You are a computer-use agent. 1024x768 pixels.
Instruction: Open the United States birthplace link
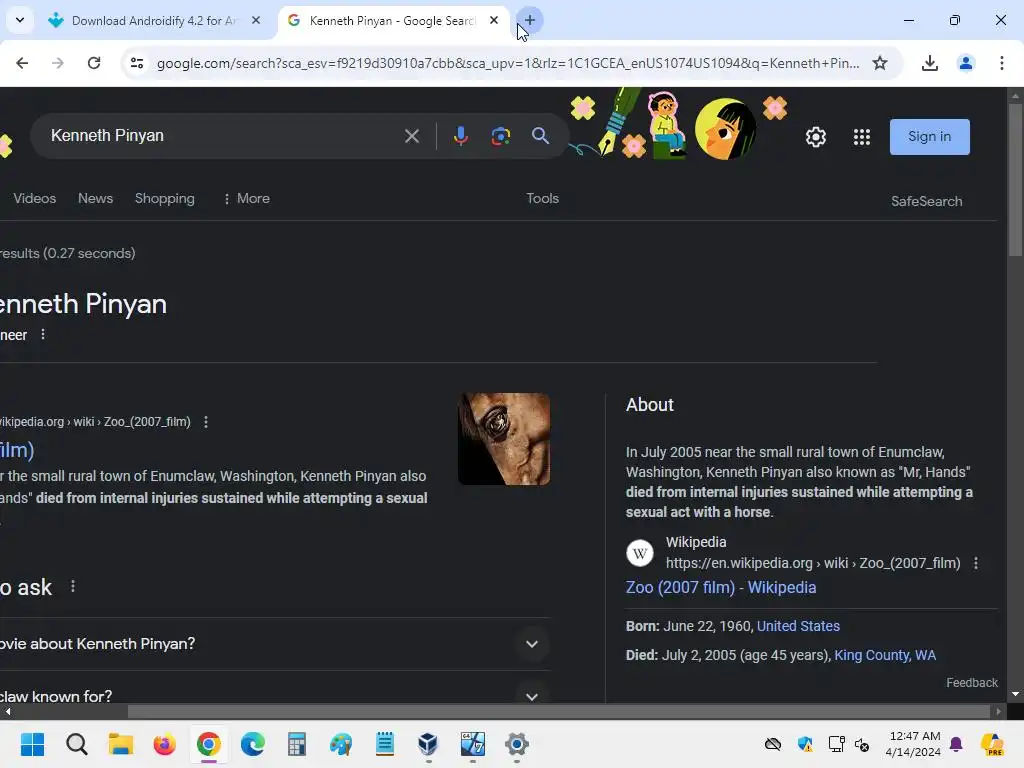(798, 626)
